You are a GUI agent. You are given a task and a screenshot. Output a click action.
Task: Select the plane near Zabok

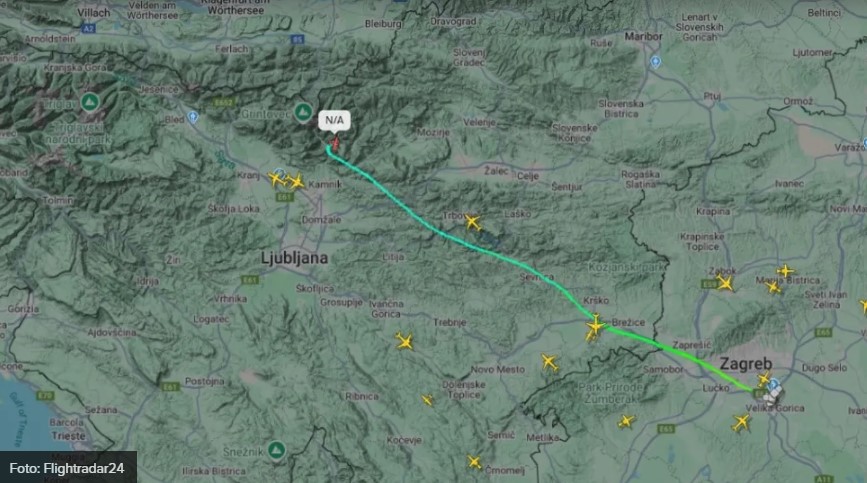725,284
